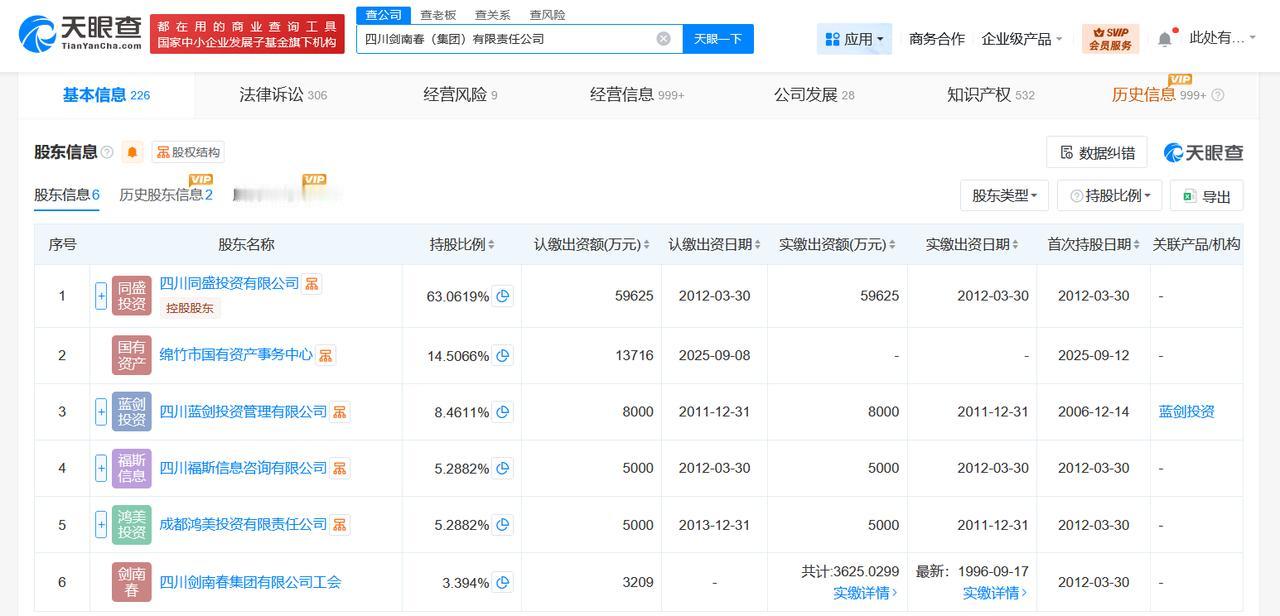This screenshot has width=1280, height=616.
Task: Open equity structure icon for 四川福斯信息咨询有限公司
Action: click(340, 468)
